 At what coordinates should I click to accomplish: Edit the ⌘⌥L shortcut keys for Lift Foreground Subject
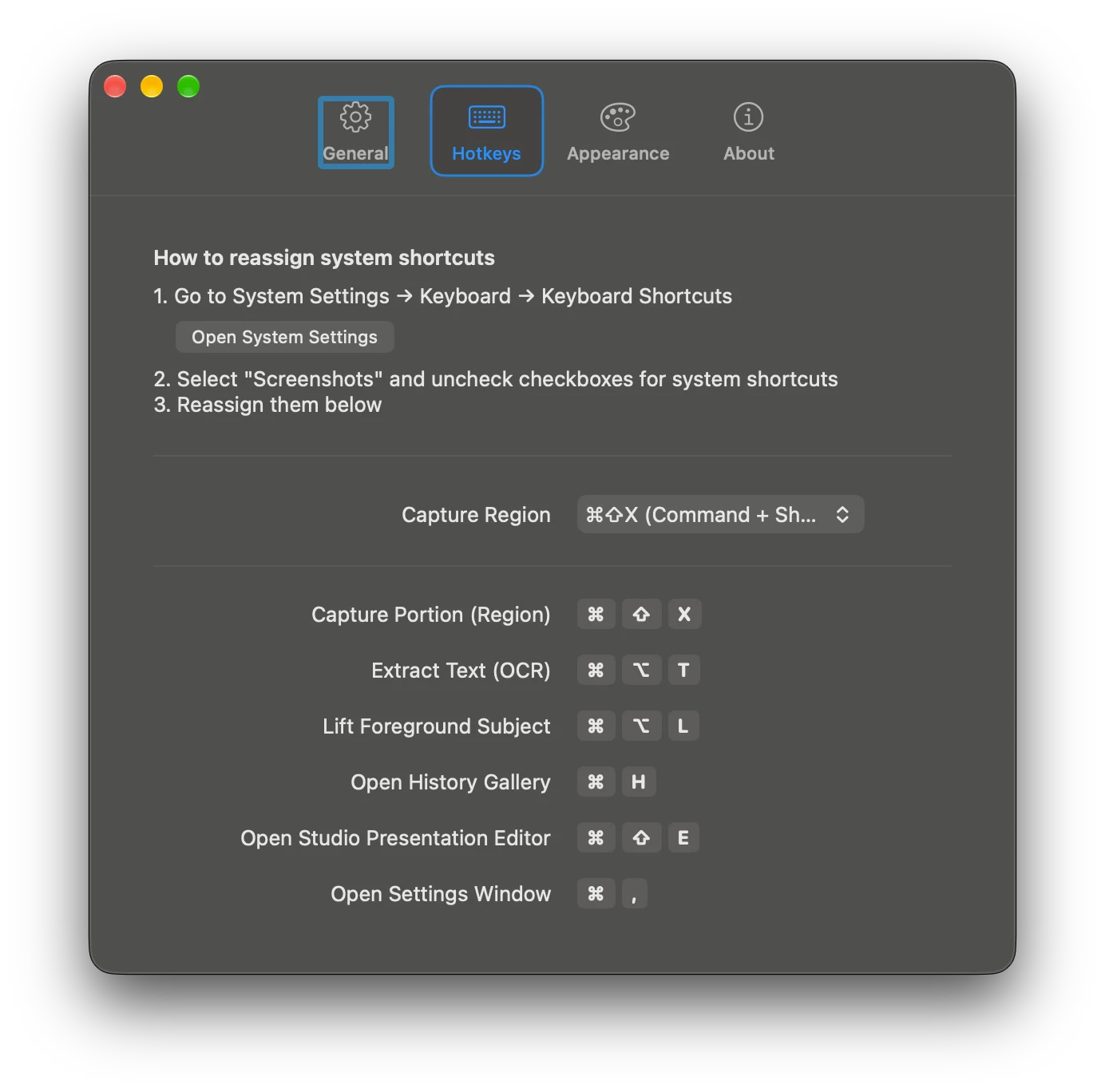638,726
